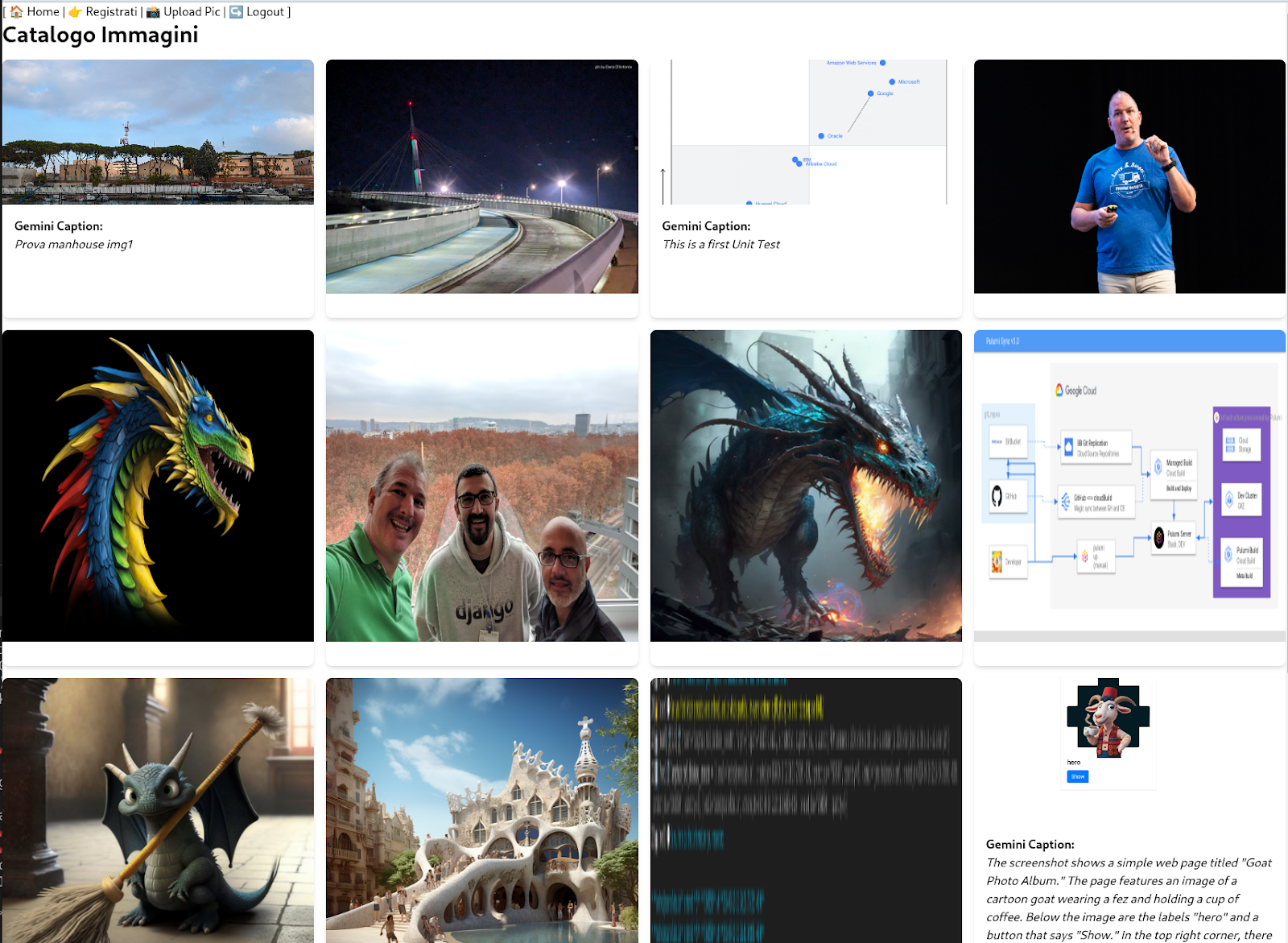Screen dimensions: 1288x943
Task: Open the speaker in blue shirt photo
Action: pyautogui.click(x=1129, y=177)
